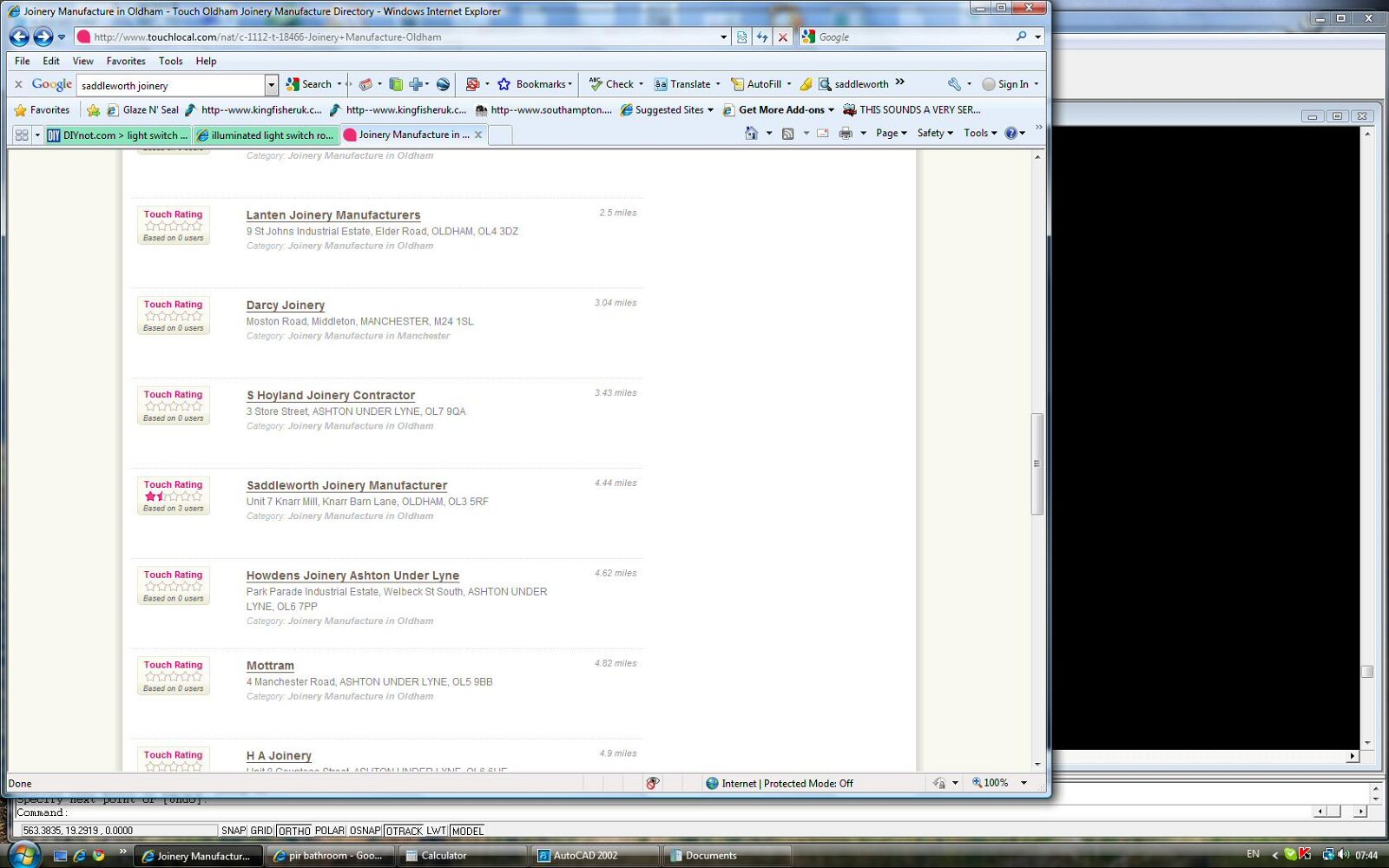Switch to the DIYnot.com light switch tab
The width and height of the screenshot is (1389, 868).
click(118, 135)
